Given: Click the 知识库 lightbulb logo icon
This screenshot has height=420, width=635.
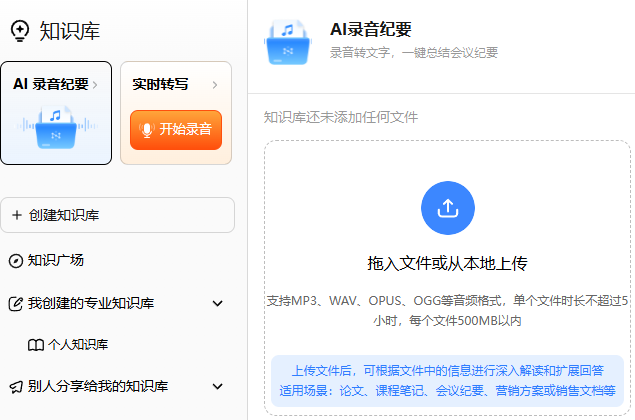Looking at the screenshot, I should (19, 31).
